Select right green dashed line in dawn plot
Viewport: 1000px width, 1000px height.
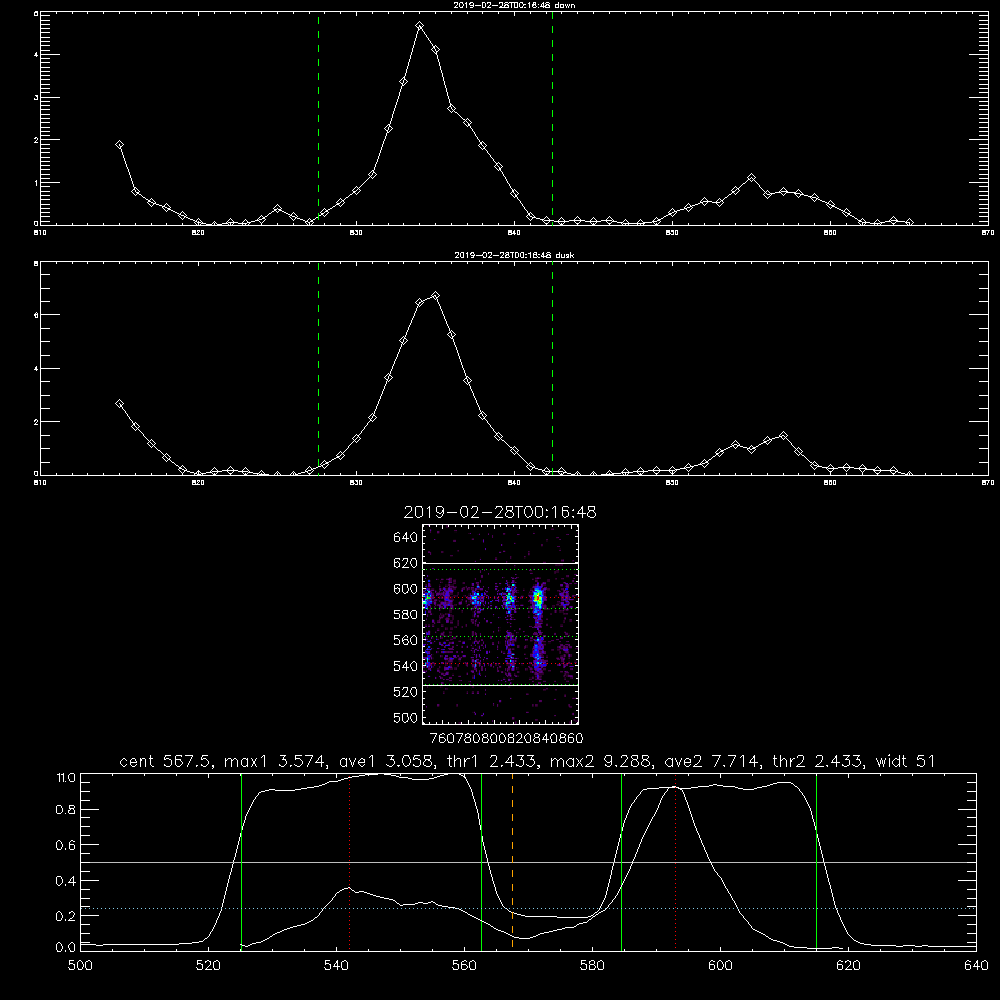553,119
